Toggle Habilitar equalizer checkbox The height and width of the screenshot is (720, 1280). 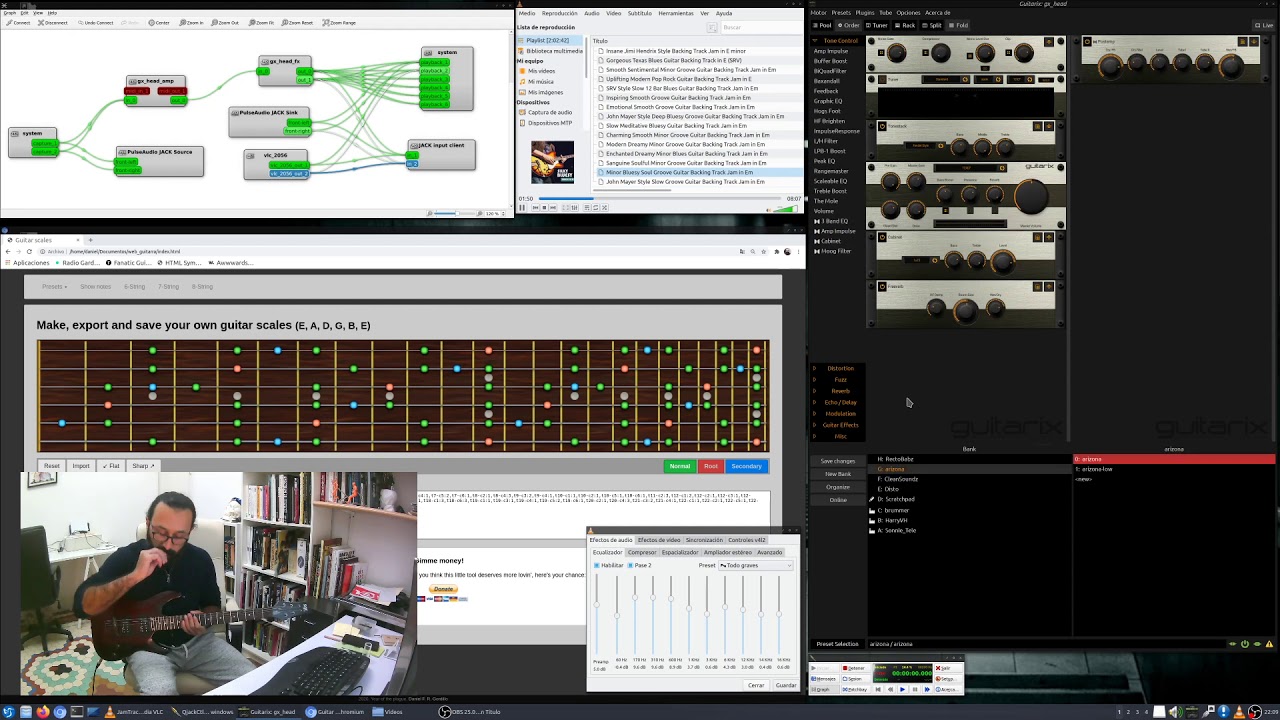point(597,565)
